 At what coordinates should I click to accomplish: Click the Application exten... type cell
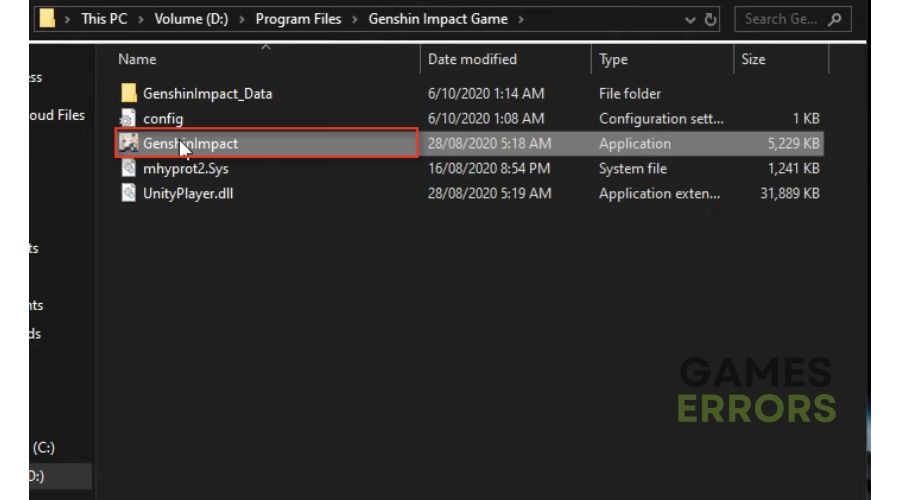659,193
